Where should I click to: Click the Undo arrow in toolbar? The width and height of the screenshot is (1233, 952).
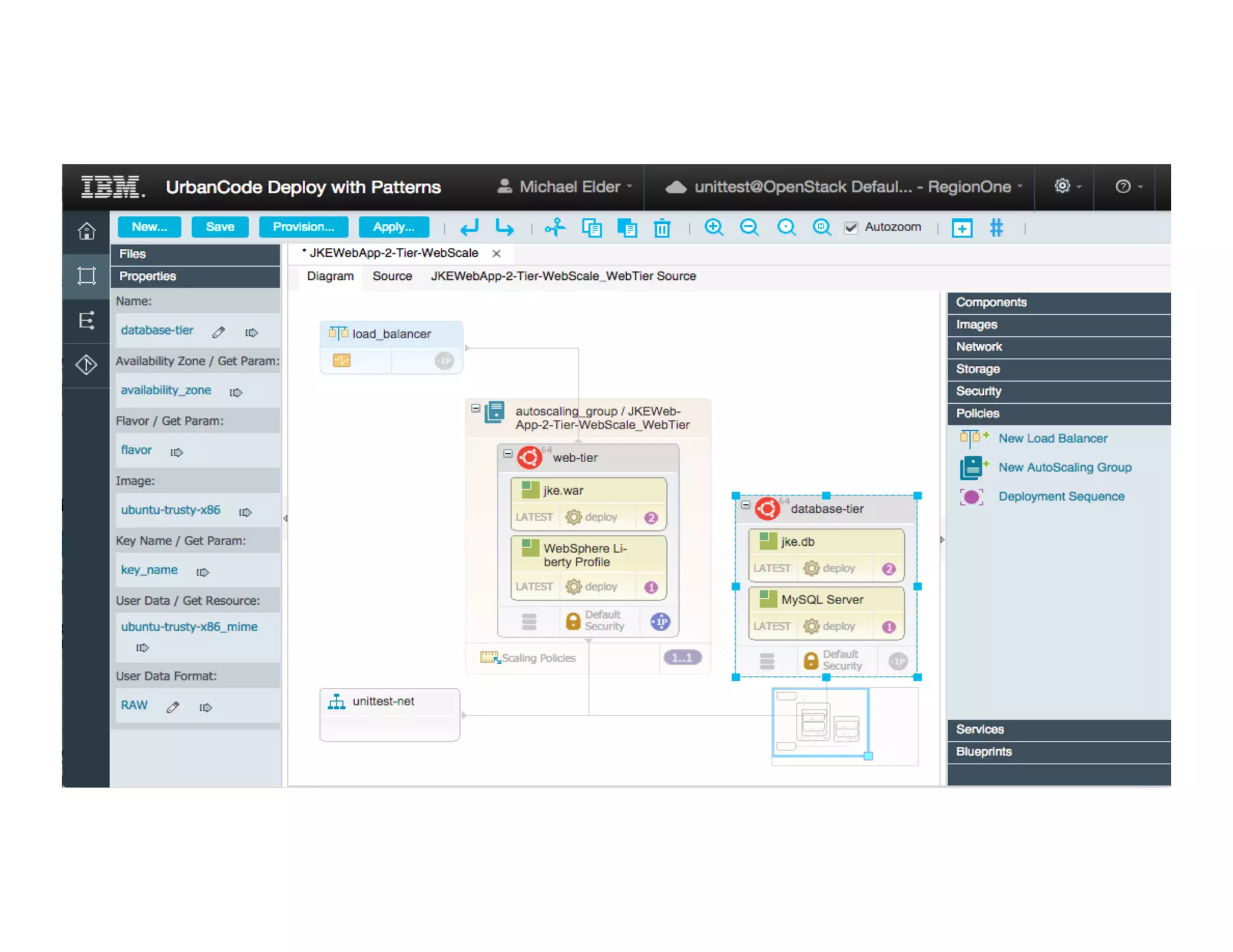click(469, 227)
